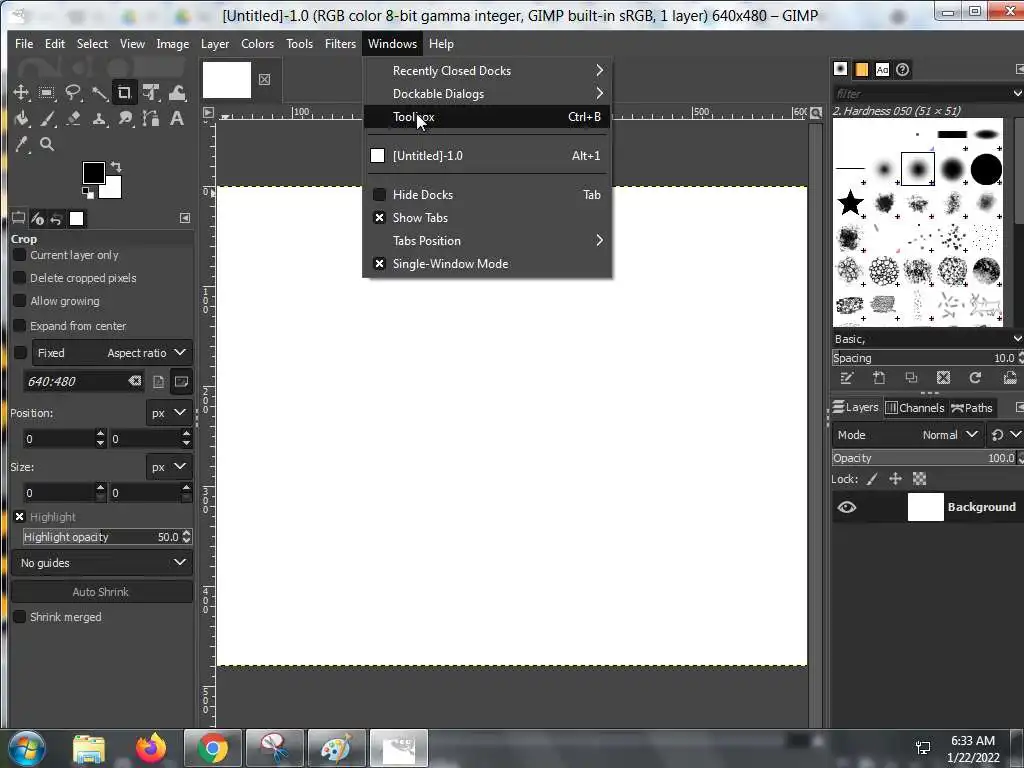The height and width of the screenshot is (768, 1024).
Task: Select [Untitled]-1.0 window entry
Action: point(487,155)
